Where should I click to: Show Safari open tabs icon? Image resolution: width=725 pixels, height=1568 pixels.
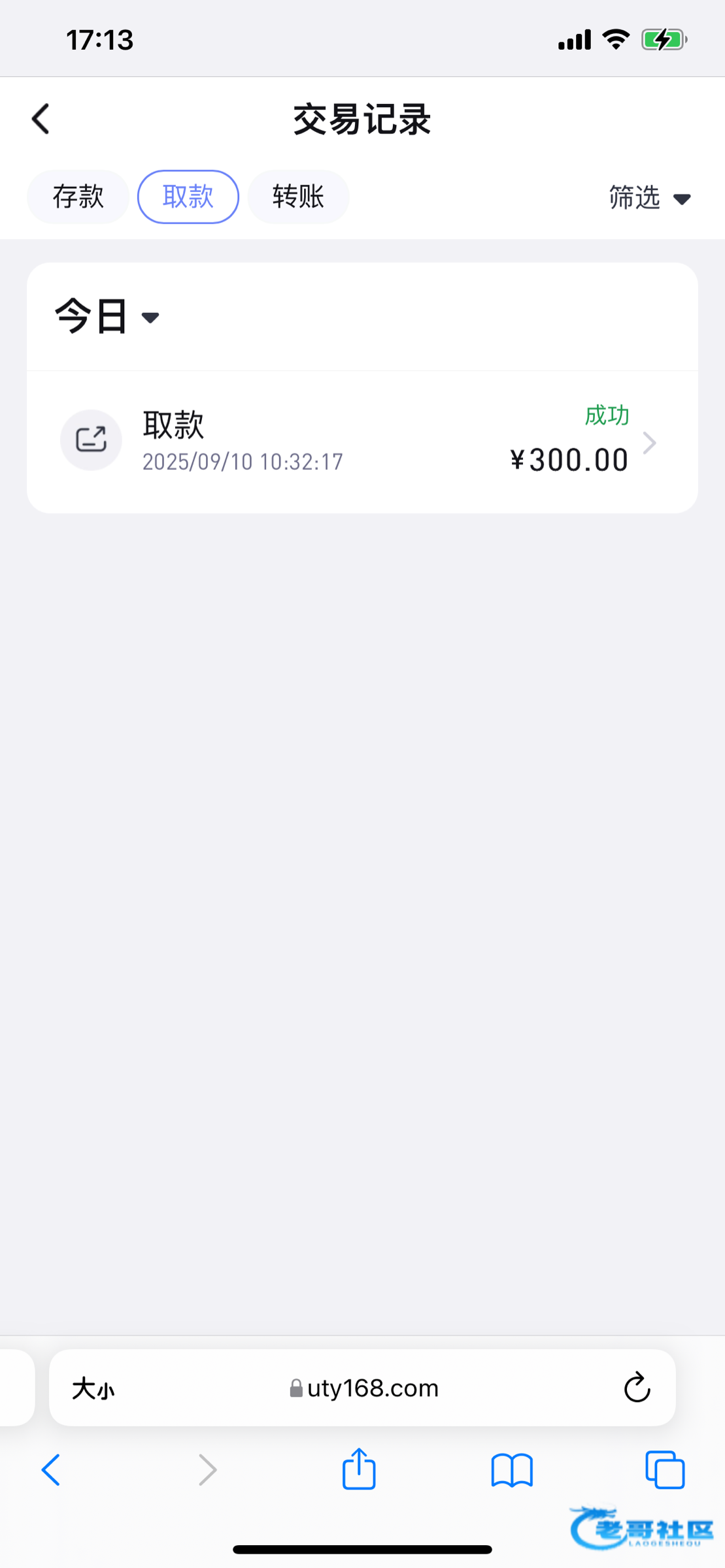[x=664, y=1471]
